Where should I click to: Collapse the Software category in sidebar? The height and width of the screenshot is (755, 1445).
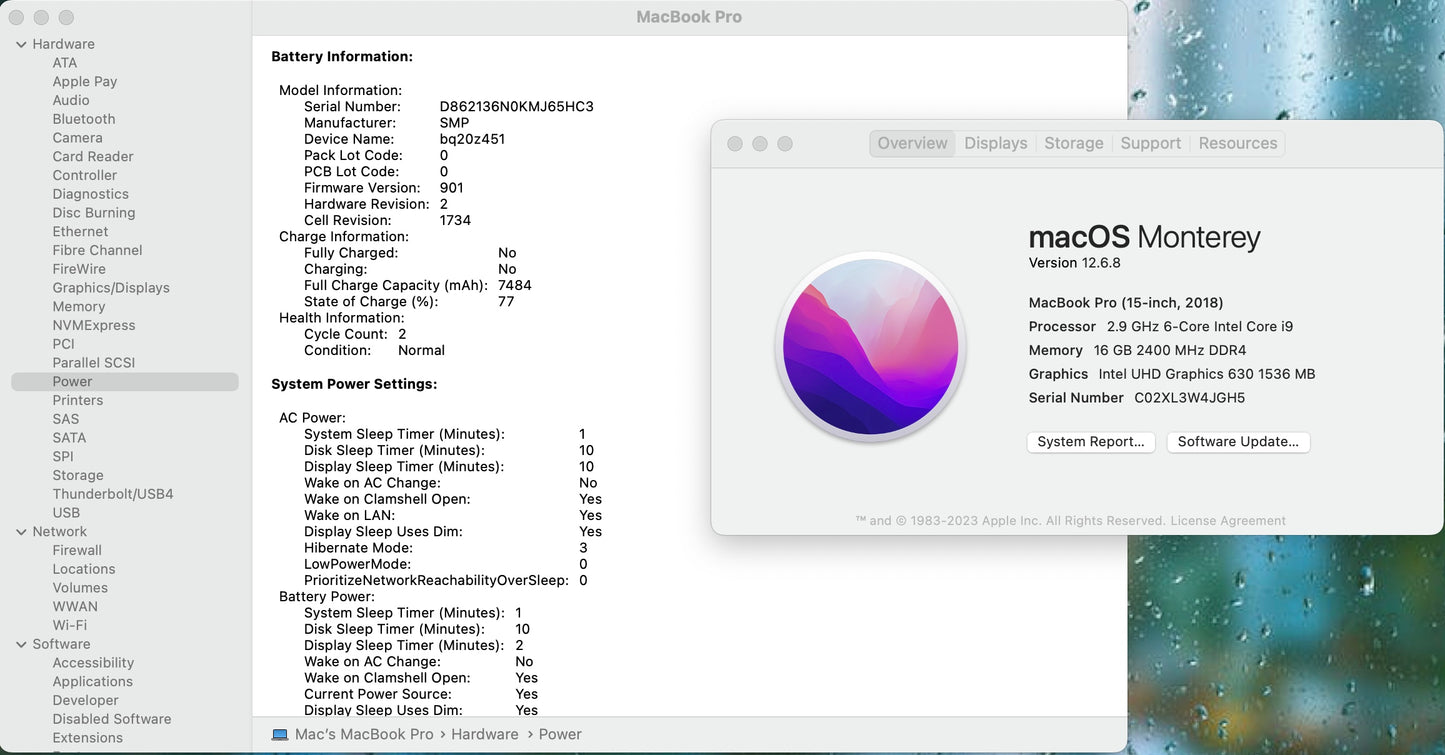point(21,645)
